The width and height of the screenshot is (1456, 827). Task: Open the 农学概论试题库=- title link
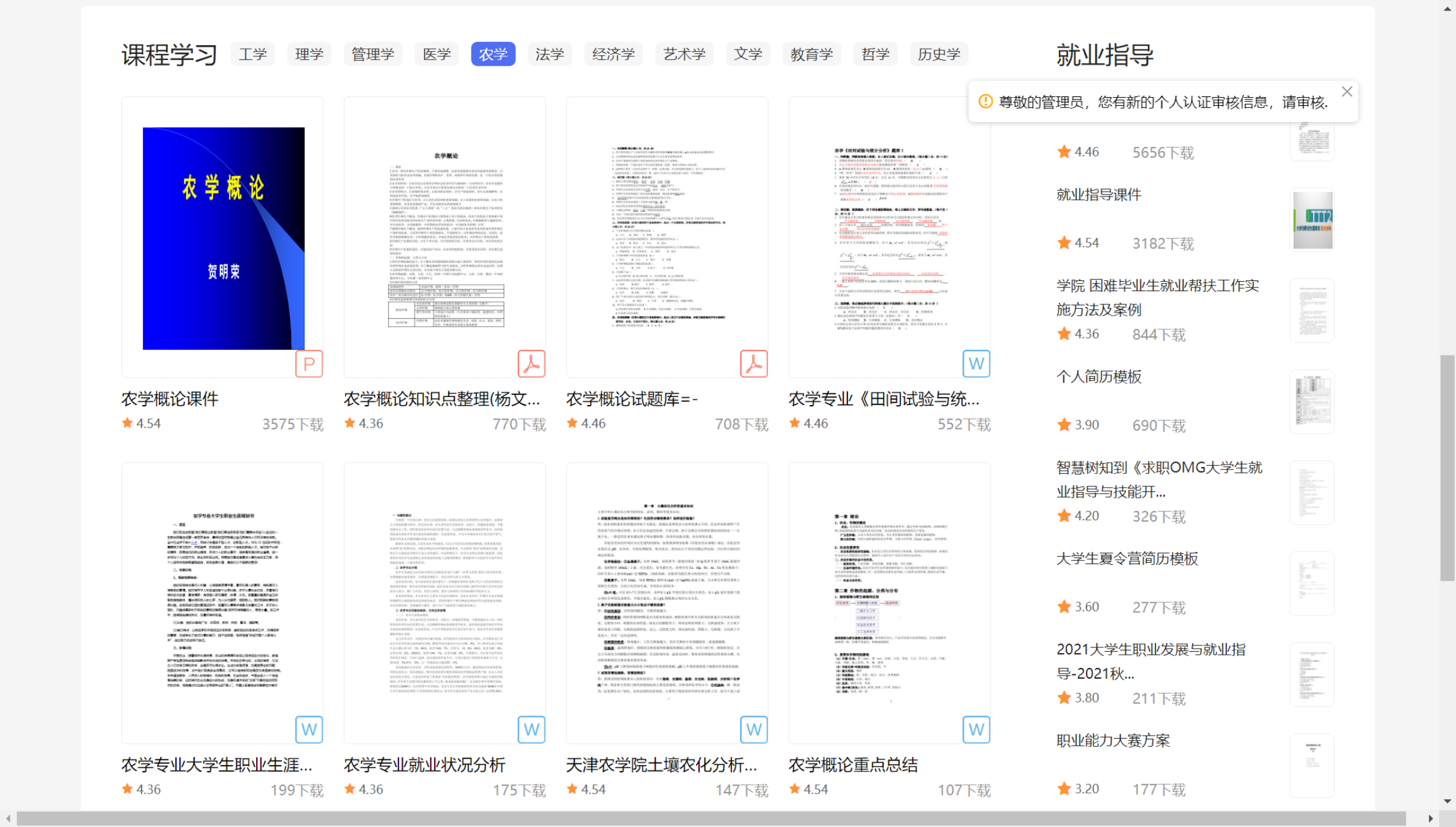pos(632,399)
